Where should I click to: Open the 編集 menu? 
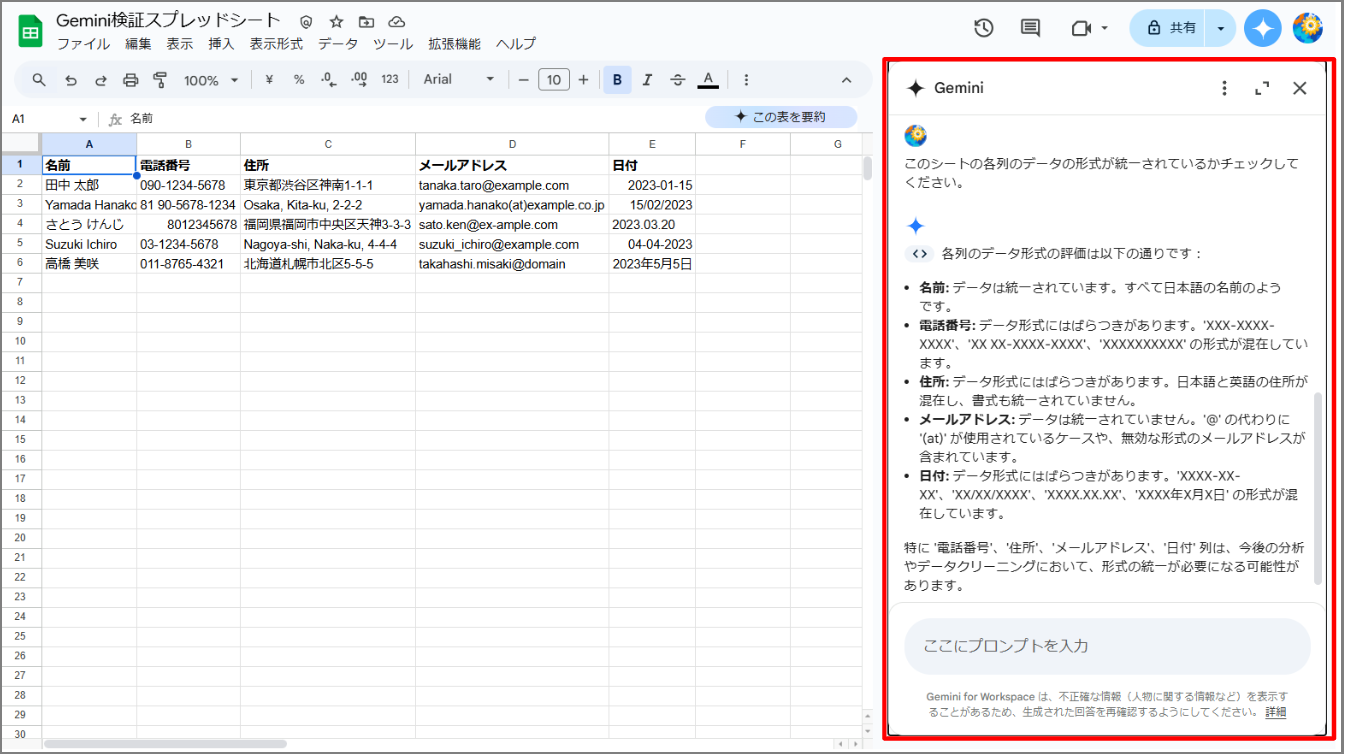pyautogui.click(x=138, y=44)
